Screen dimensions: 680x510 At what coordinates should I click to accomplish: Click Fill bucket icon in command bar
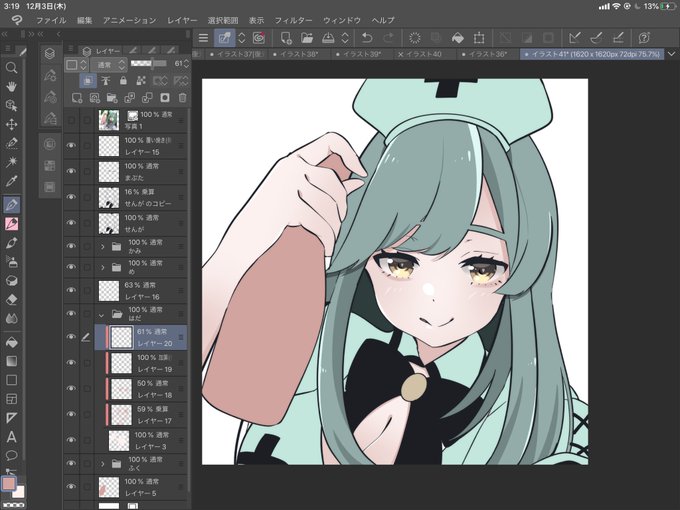[x=458, y=38]
